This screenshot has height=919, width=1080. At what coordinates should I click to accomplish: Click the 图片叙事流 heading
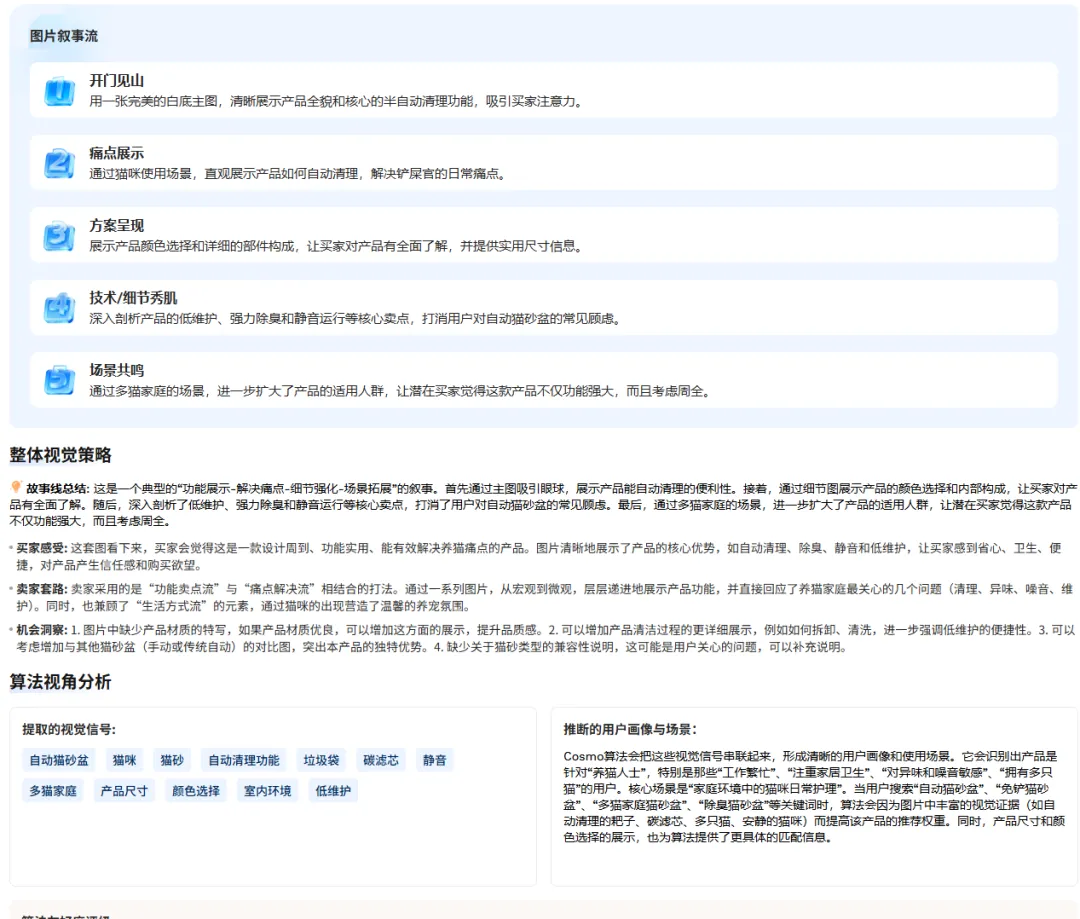(63, 36)
